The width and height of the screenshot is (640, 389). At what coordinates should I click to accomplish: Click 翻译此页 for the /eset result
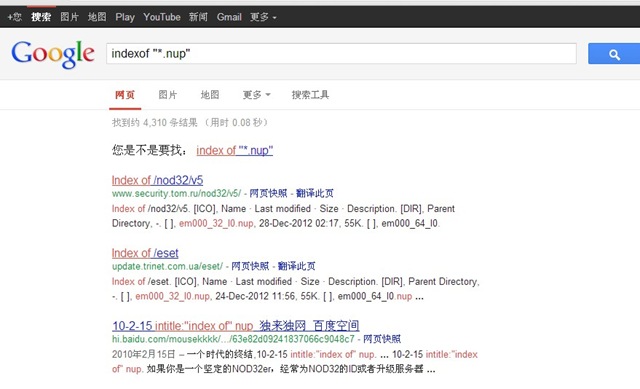tap(297, 266)
